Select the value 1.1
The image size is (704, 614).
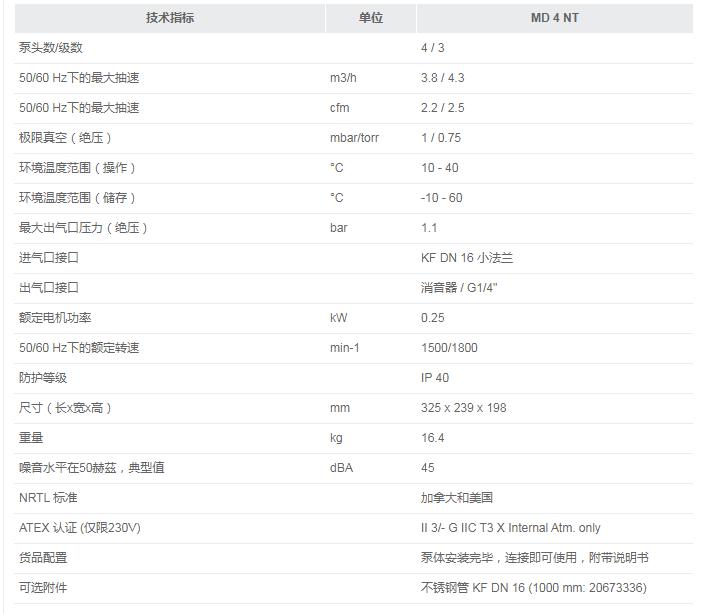click(x=429, y=228)
